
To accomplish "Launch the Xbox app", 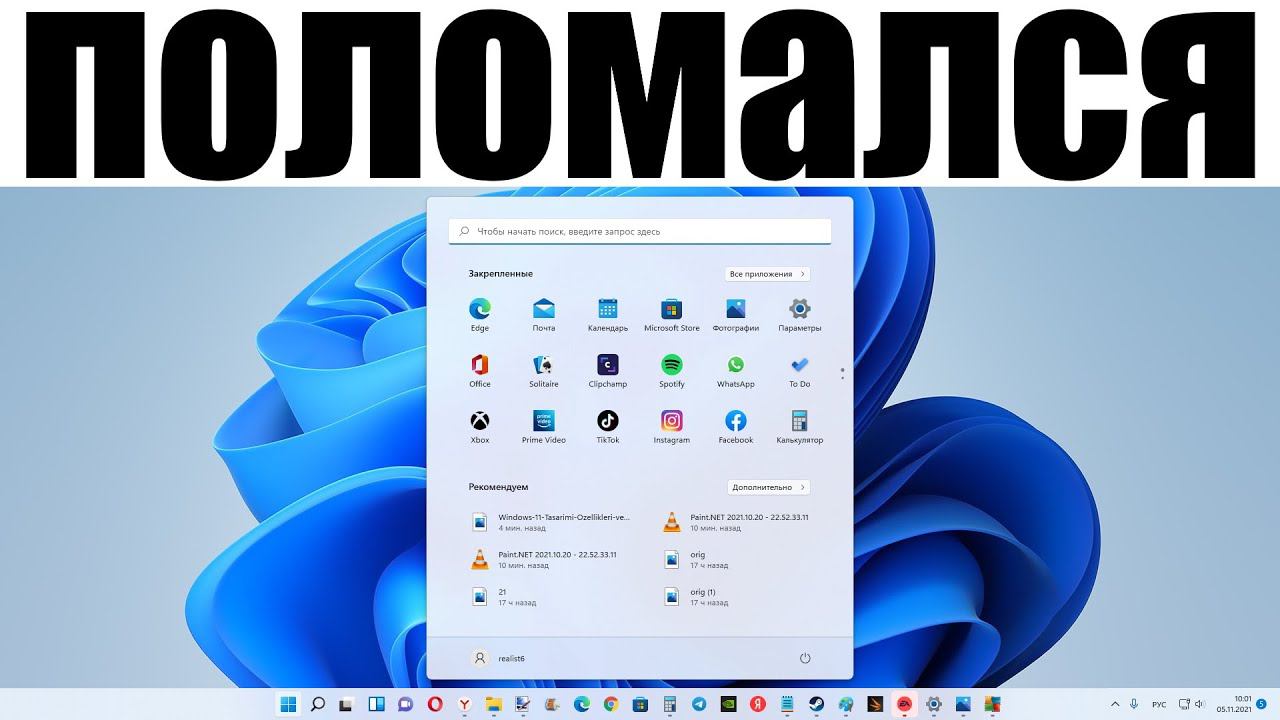I will [x=480, y=426].
